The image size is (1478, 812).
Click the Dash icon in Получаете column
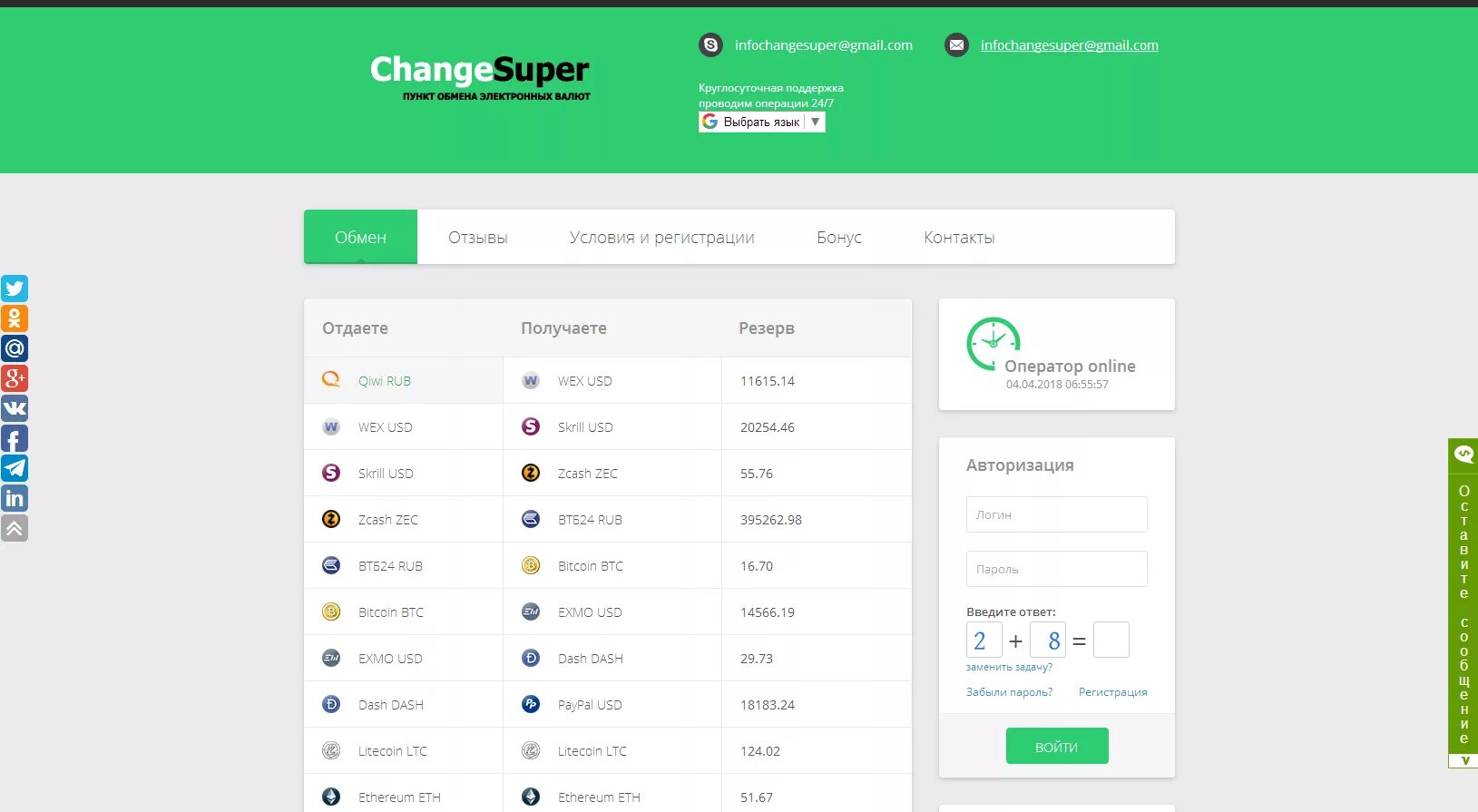pyautogui.click(x=531, y=658)
